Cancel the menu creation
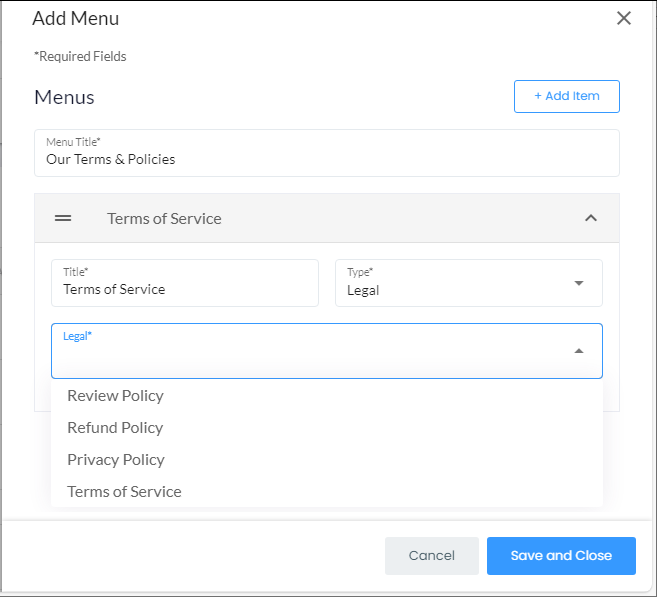Viewport: 657px width, 602px height. point(432,555)
